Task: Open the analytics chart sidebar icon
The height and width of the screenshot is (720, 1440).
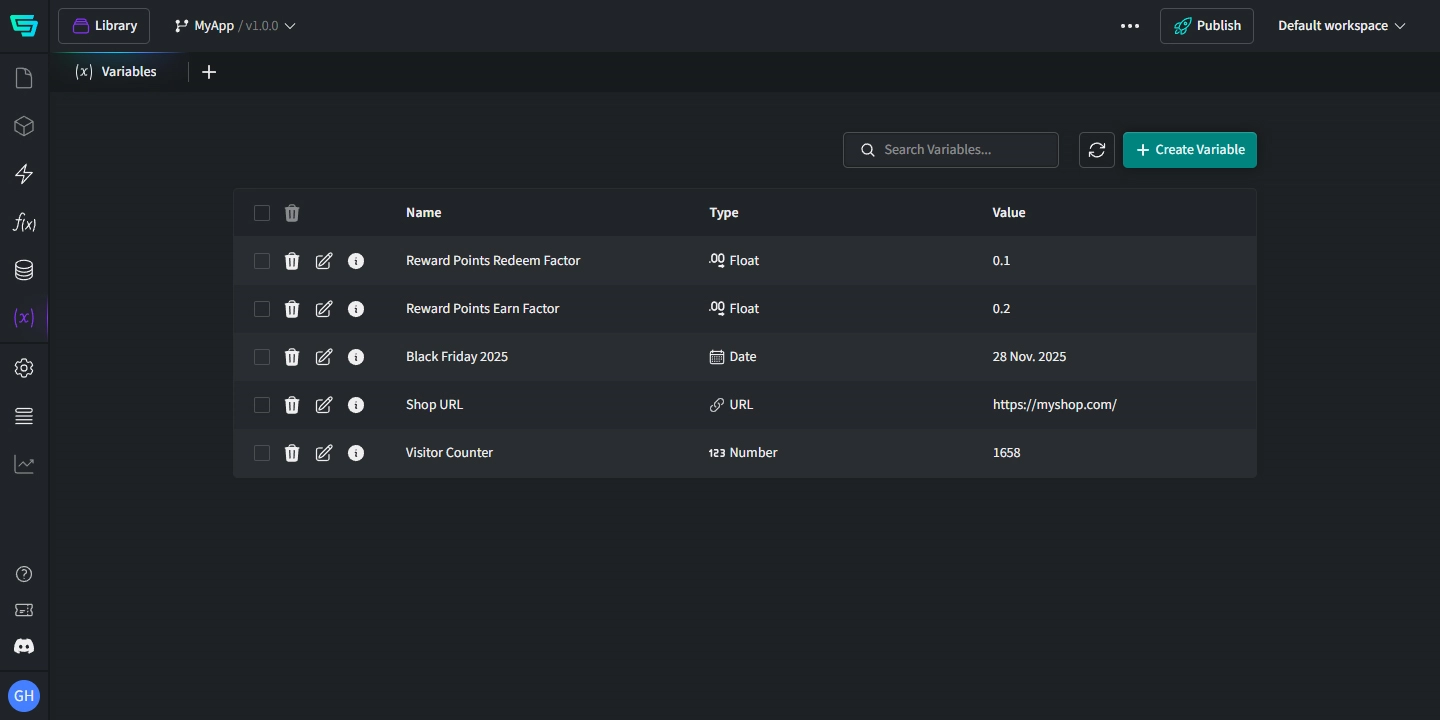Action: coord(24,464)
